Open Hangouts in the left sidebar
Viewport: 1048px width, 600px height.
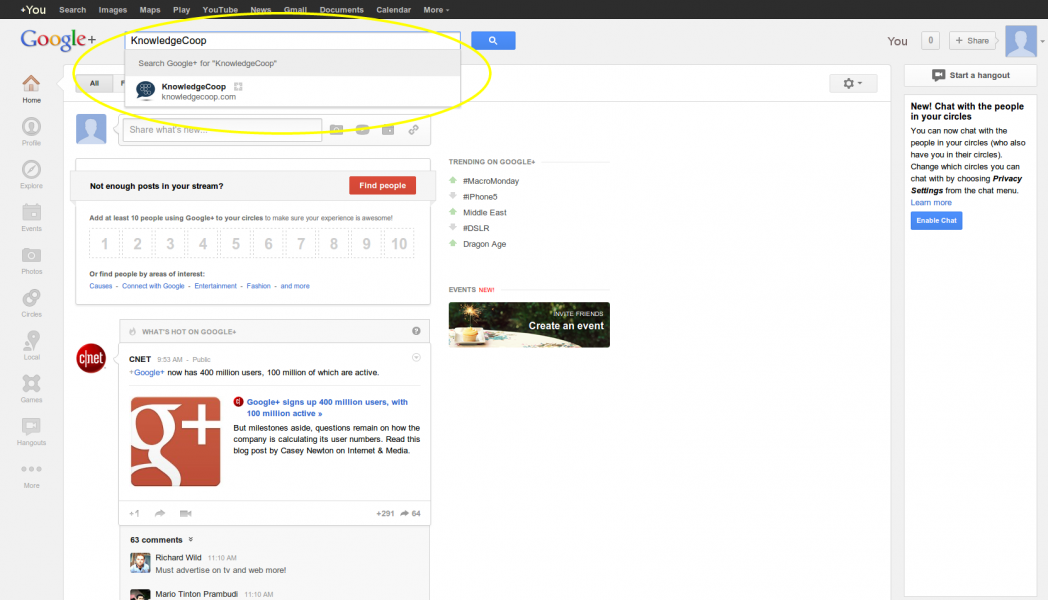pos(31,428)
